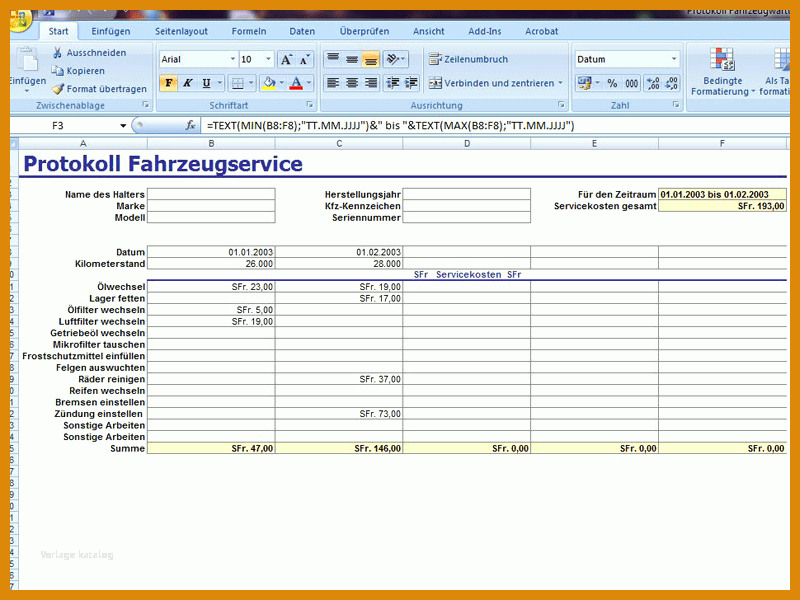This screenshot has height=600, width=800.
Task: Click Zeilenumbruch wrap text button
Action: [x=468, y=59]
